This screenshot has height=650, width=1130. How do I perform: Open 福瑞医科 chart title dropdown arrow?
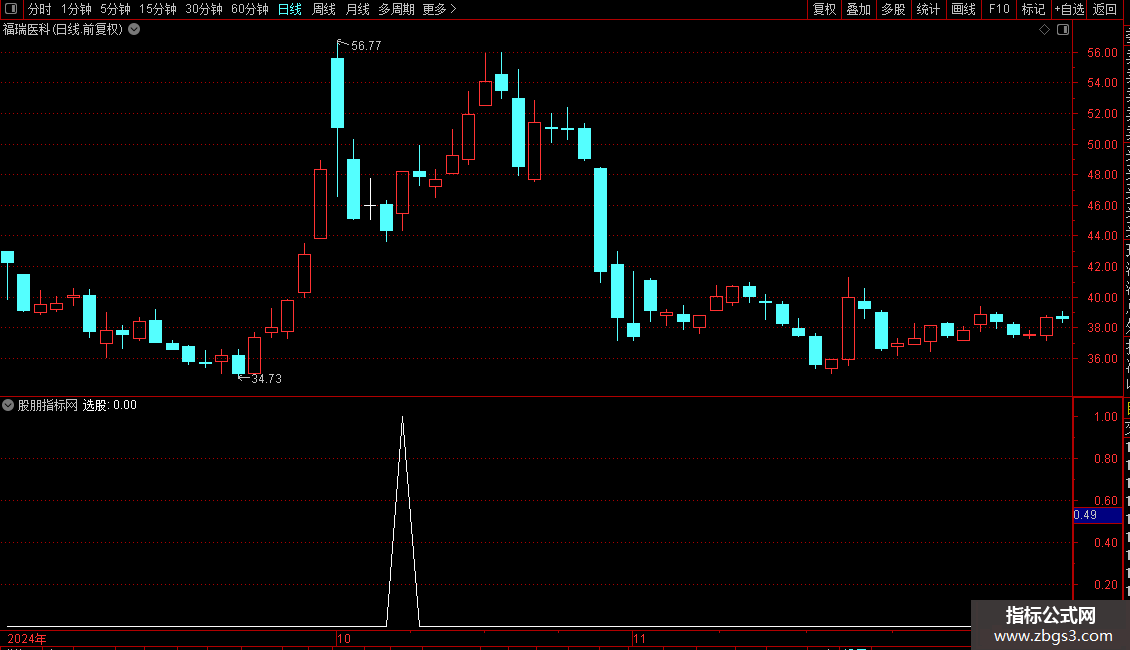click(134, 29)
